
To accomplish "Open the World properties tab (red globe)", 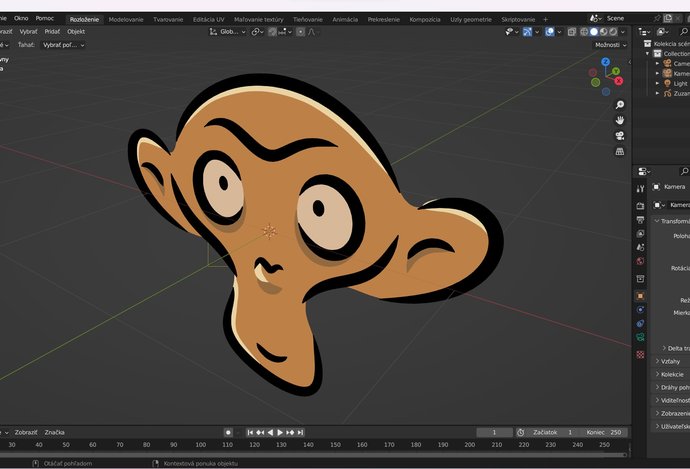I will click(x=641, y=262).
